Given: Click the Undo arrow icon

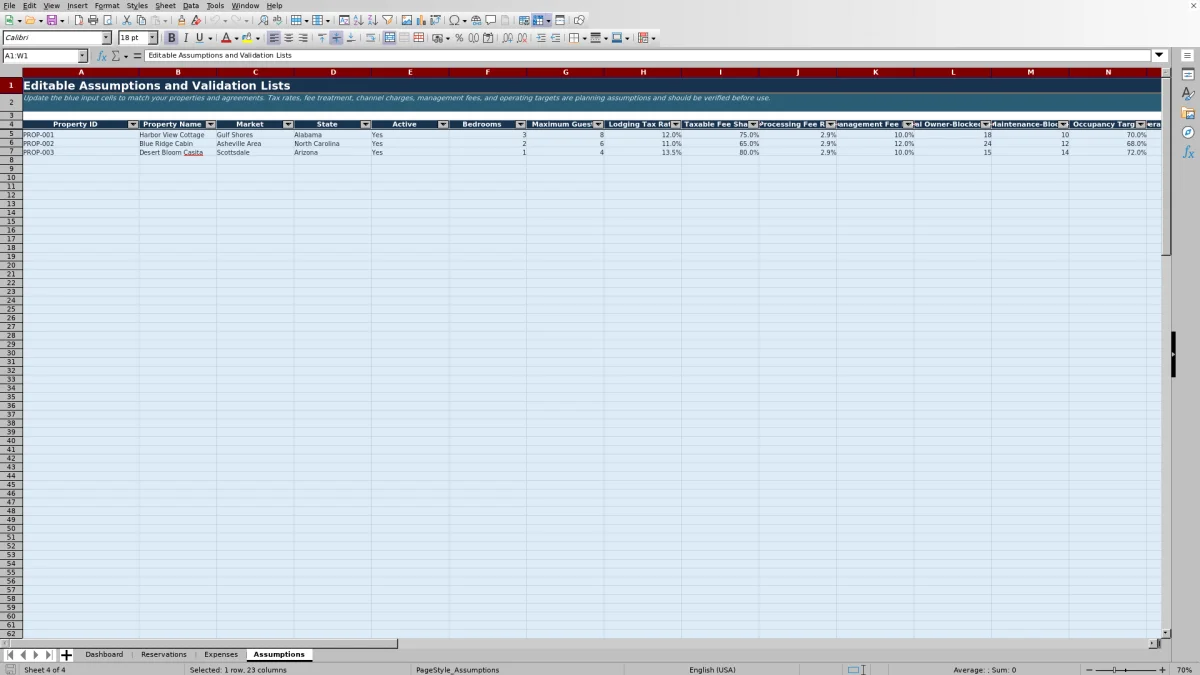Looking at the screenshot, I should click(x=214, y=20).
